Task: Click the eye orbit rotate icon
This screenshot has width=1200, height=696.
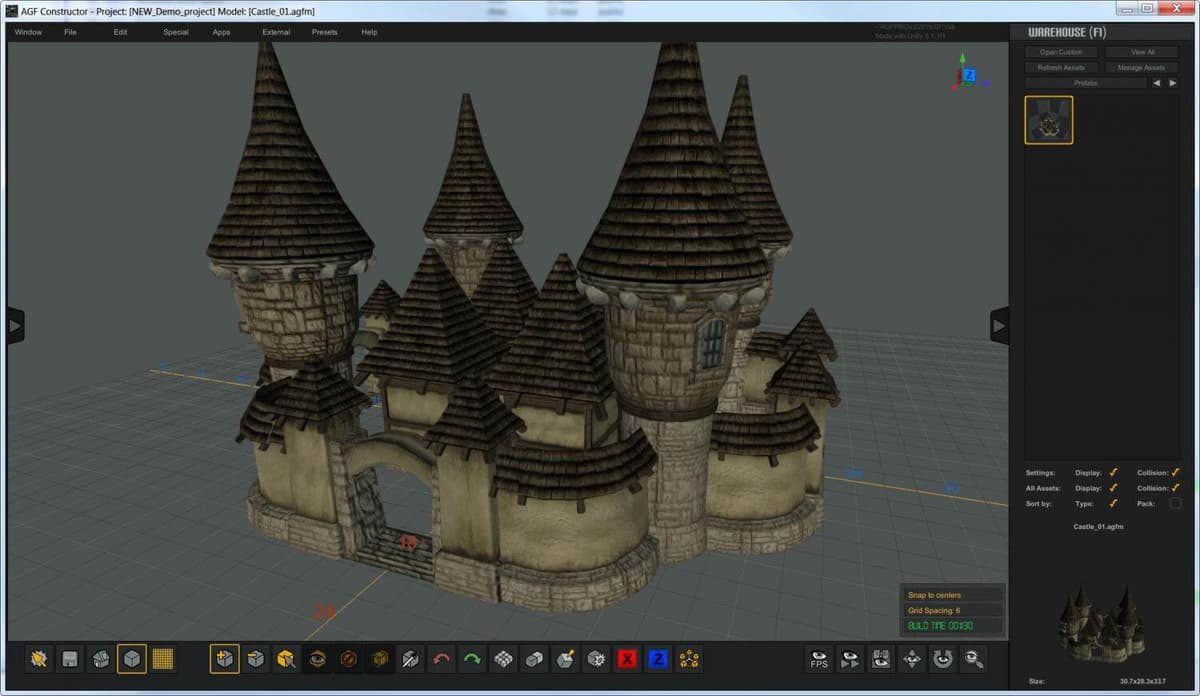Action: coord(944,658)
